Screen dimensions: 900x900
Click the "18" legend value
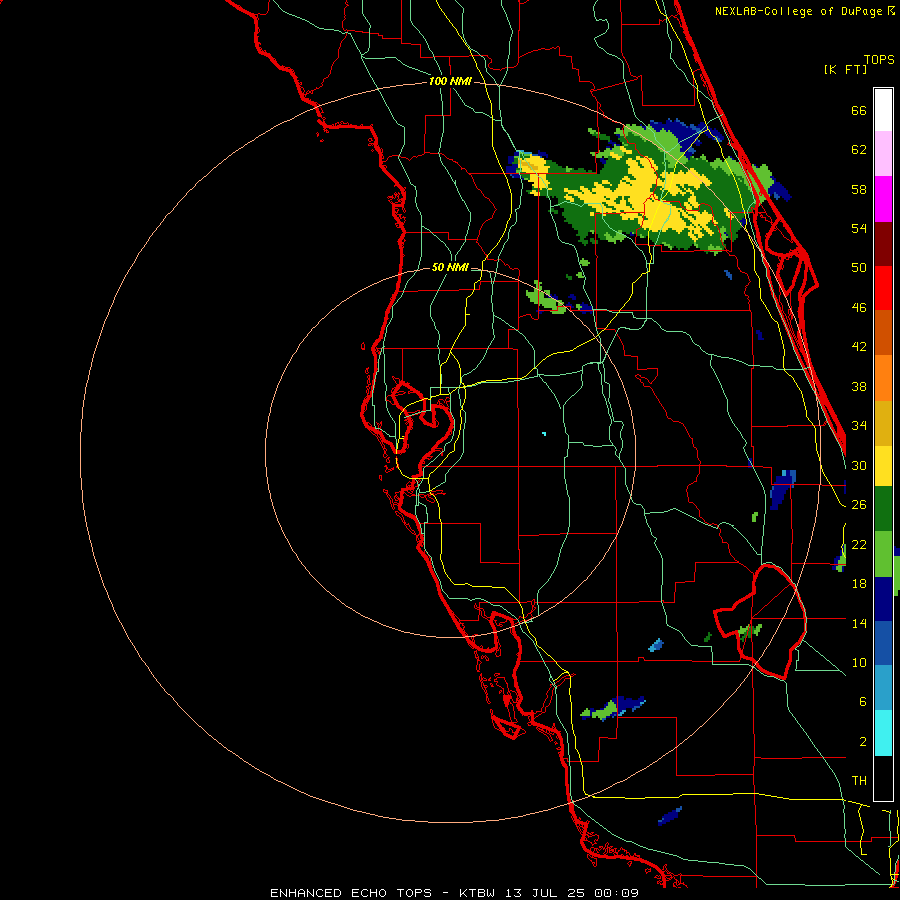(859, 584)
